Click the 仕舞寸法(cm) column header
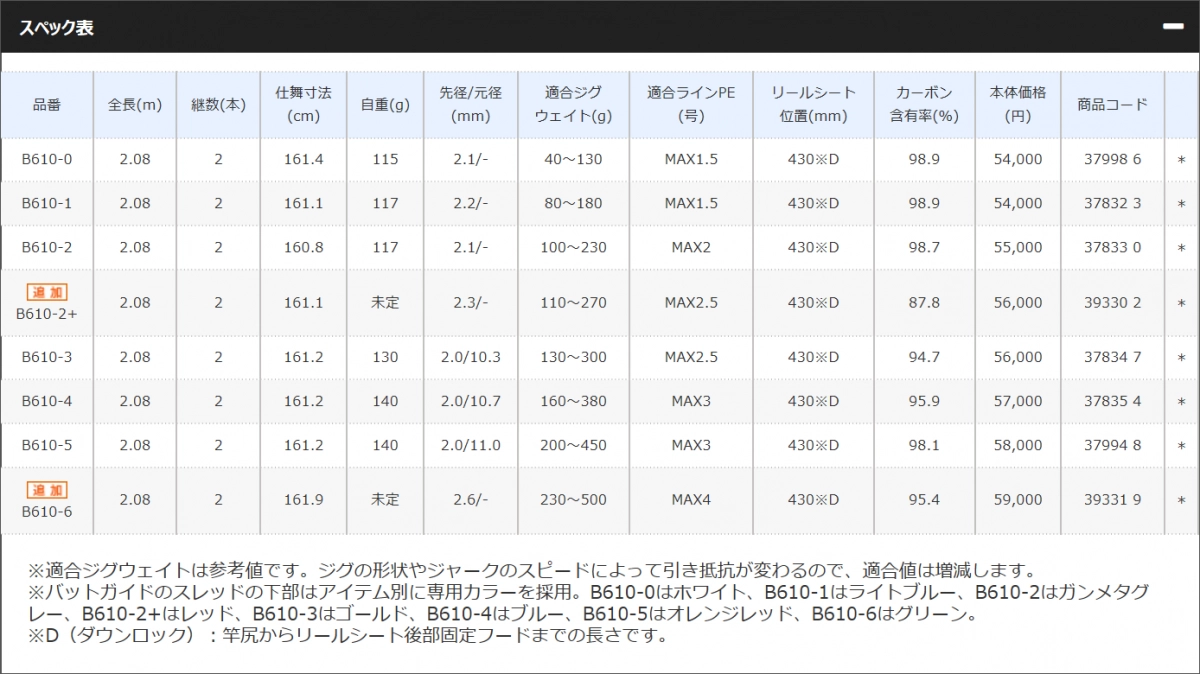 pyautogui.click(x=303, y=104)
